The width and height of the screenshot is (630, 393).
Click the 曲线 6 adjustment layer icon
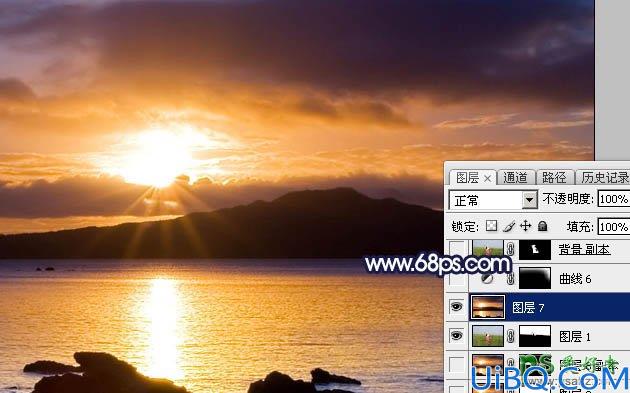pyautogui.click(x=487, y=278)
